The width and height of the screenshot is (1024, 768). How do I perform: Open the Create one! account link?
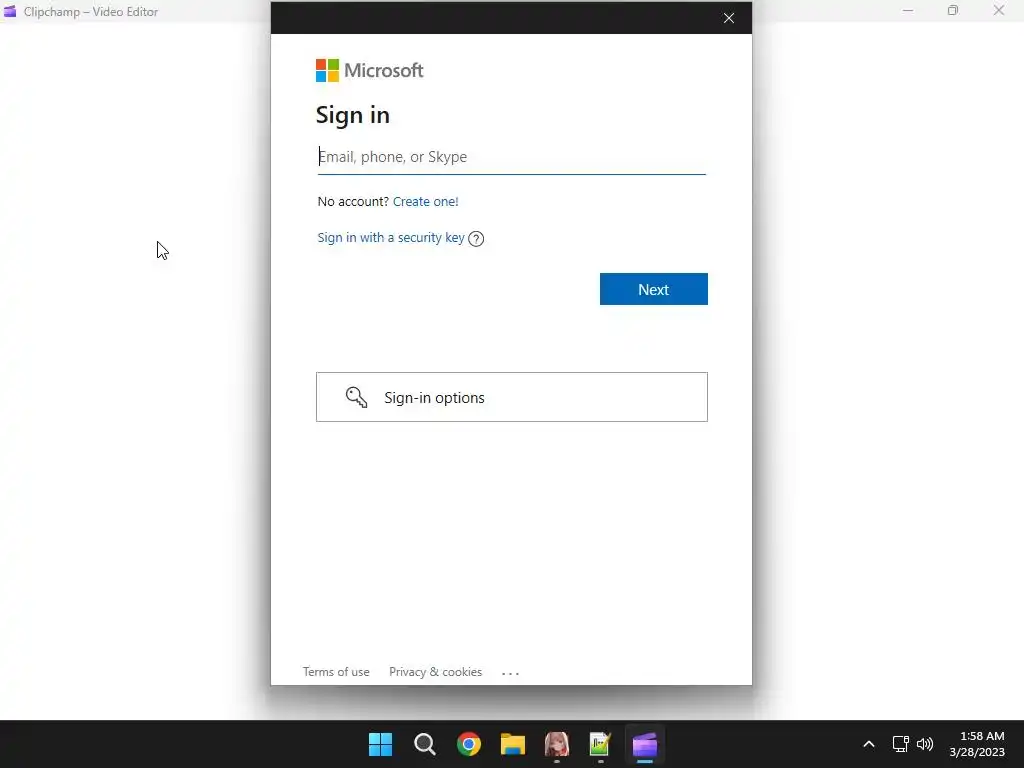click(x=426, y=201)
